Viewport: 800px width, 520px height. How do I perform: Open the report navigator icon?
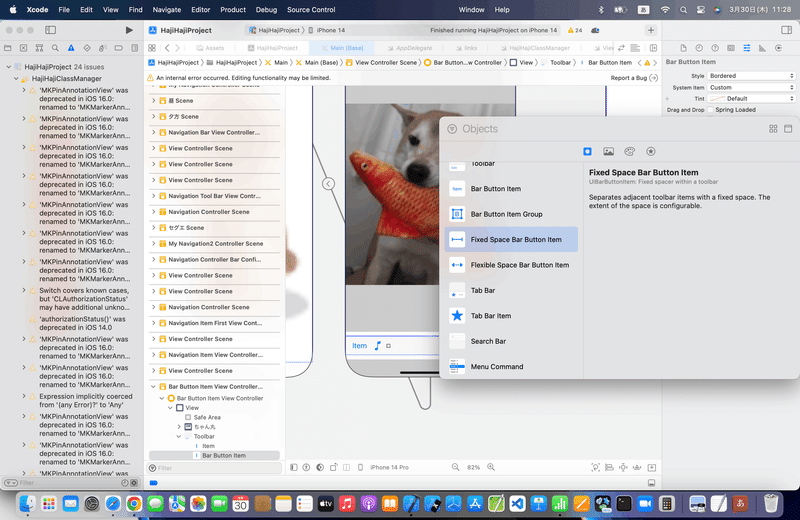coord(135,48)
